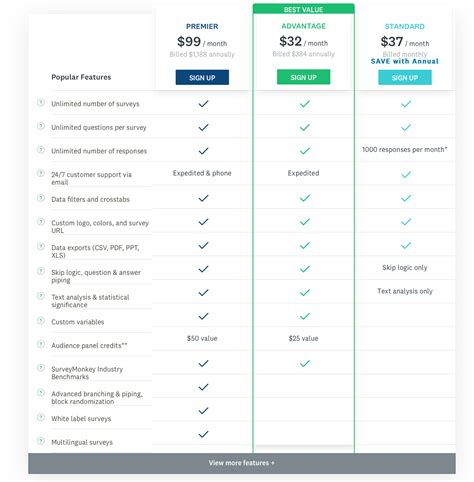The image size is (474, 482).
Task: Open info icon for SurveyMonkey Industry Benchmarks
Action: [x=41, y=367]
